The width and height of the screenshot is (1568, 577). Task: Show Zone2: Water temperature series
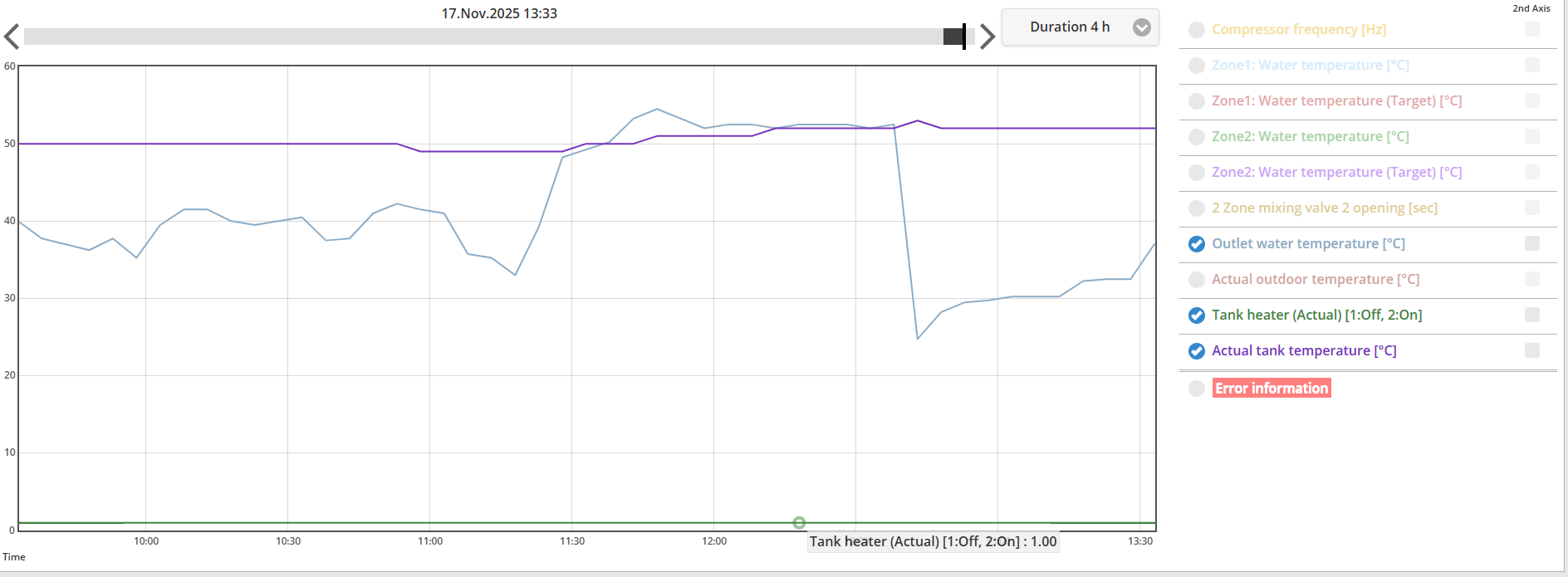click(x=1197, y=137)
